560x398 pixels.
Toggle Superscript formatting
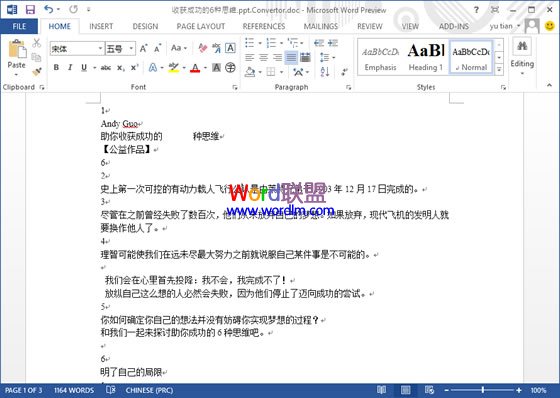tap(134, 67)
